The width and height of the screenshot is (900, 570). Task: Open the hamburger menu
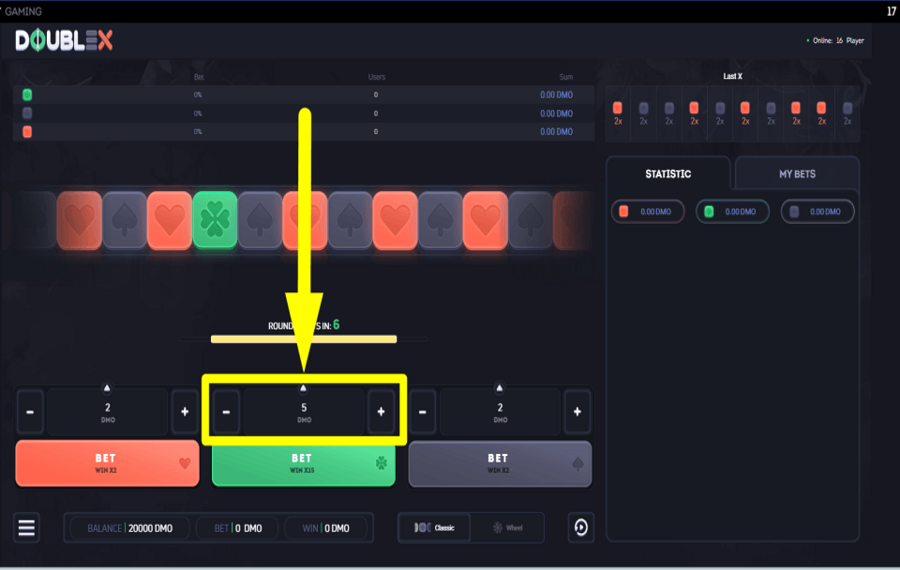[x=27, y=528]
